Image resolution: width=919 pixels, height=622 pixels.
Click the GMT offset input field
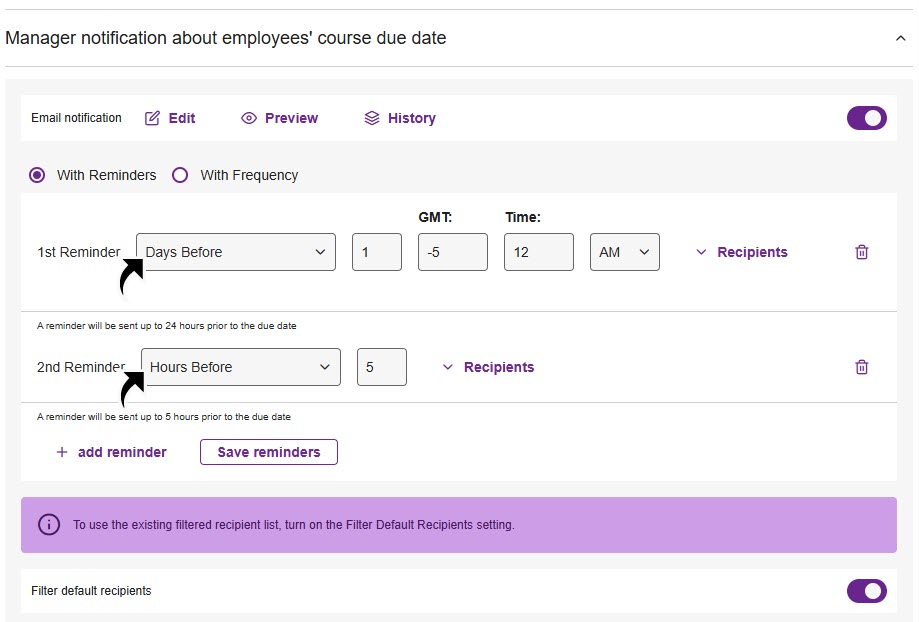[x=452, y=252]
